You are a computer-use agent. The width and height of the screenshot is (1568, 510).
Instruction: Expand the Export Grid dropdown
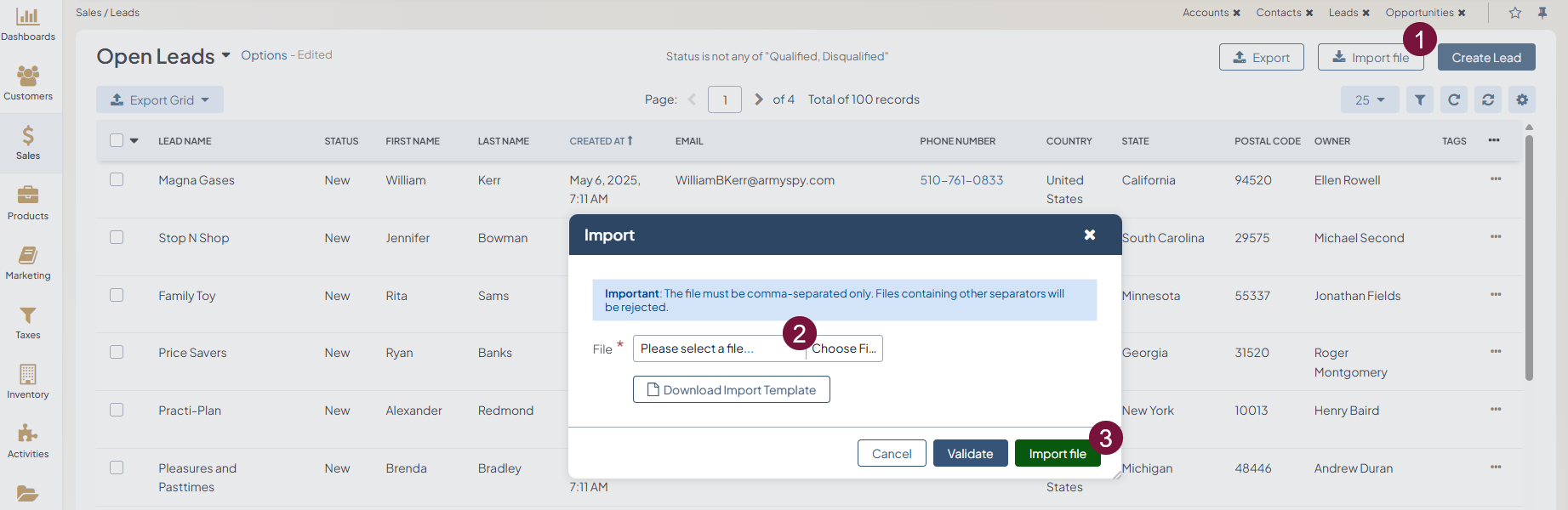(160, 99)
